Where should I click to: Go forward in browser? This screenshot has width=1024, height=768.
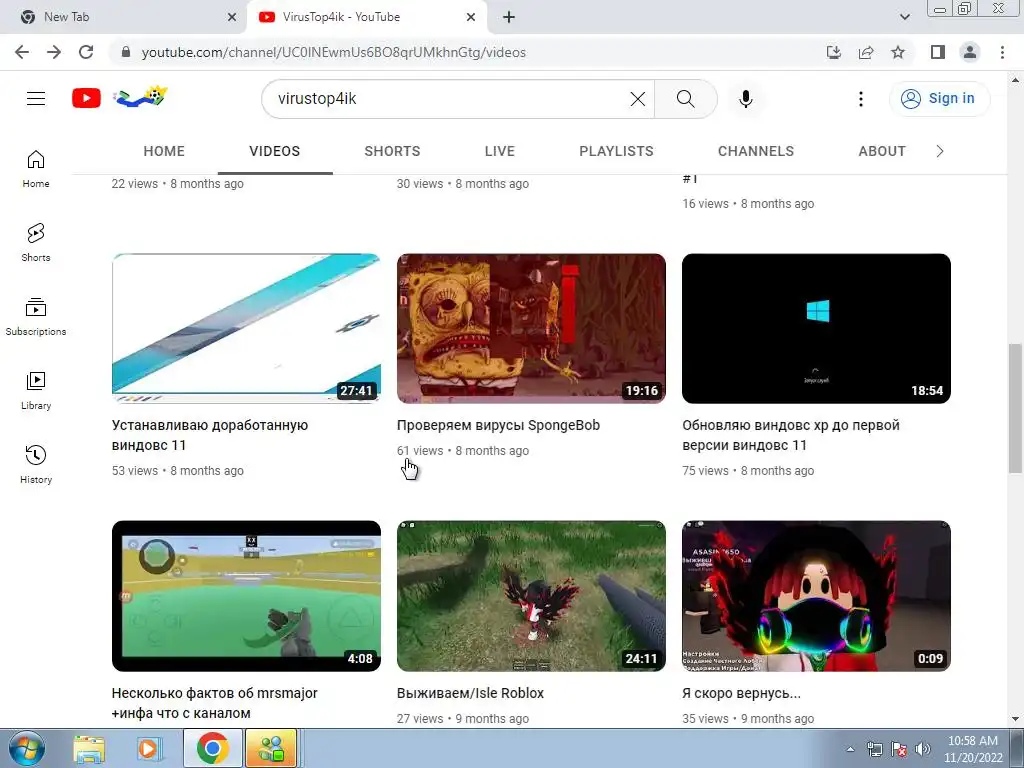(x=54, y=52)
